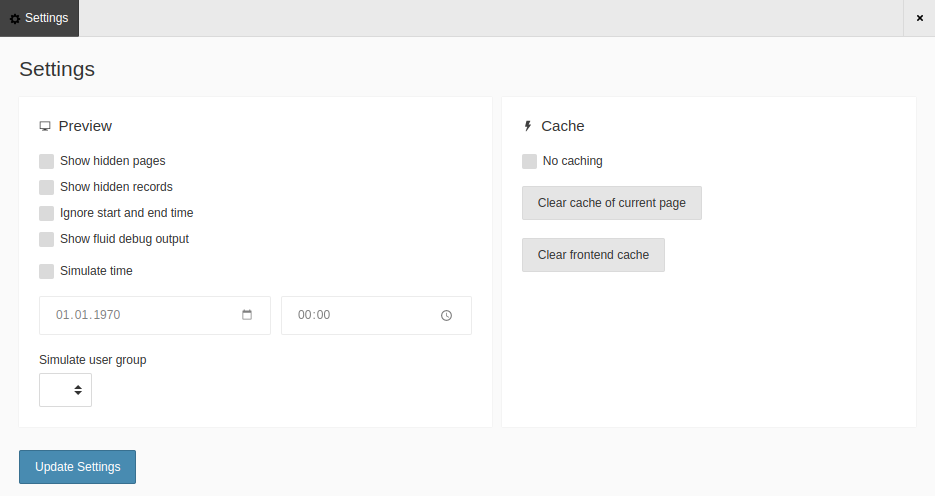Click into the 00:00 time field

tap(360, 315)
